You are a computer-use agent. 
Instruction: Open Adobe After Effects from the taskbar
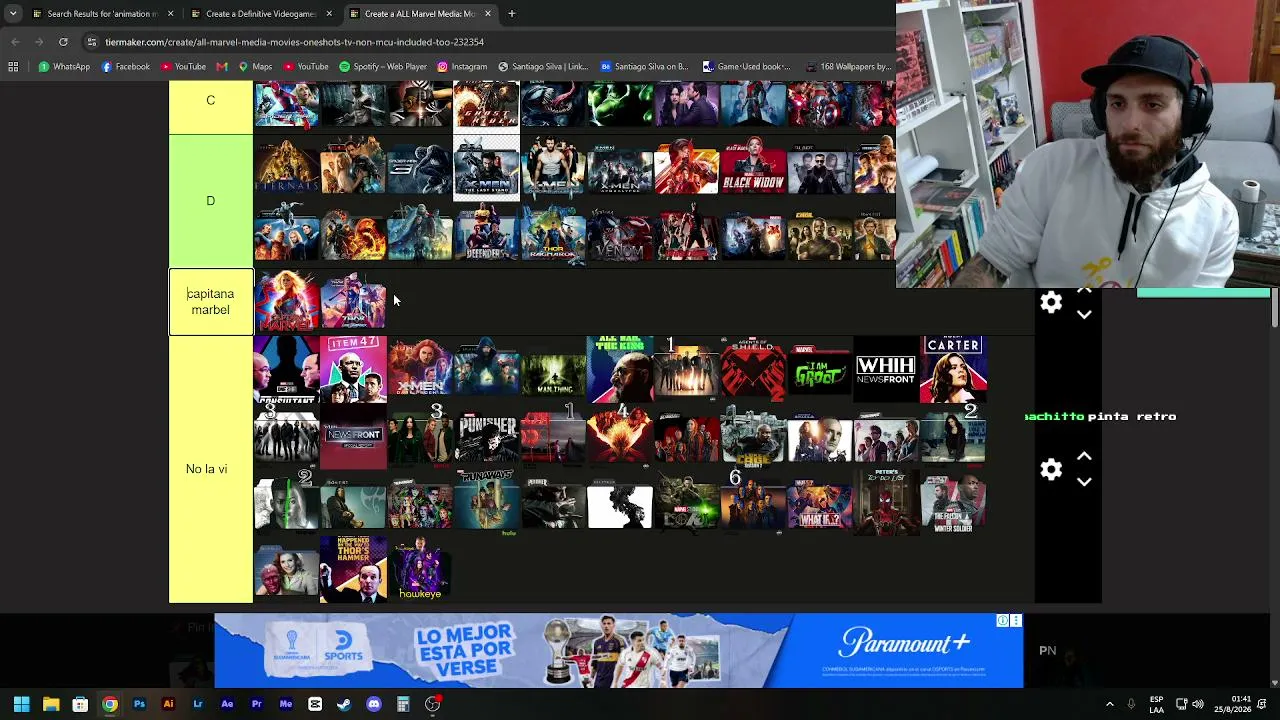(x=227, y=704)
